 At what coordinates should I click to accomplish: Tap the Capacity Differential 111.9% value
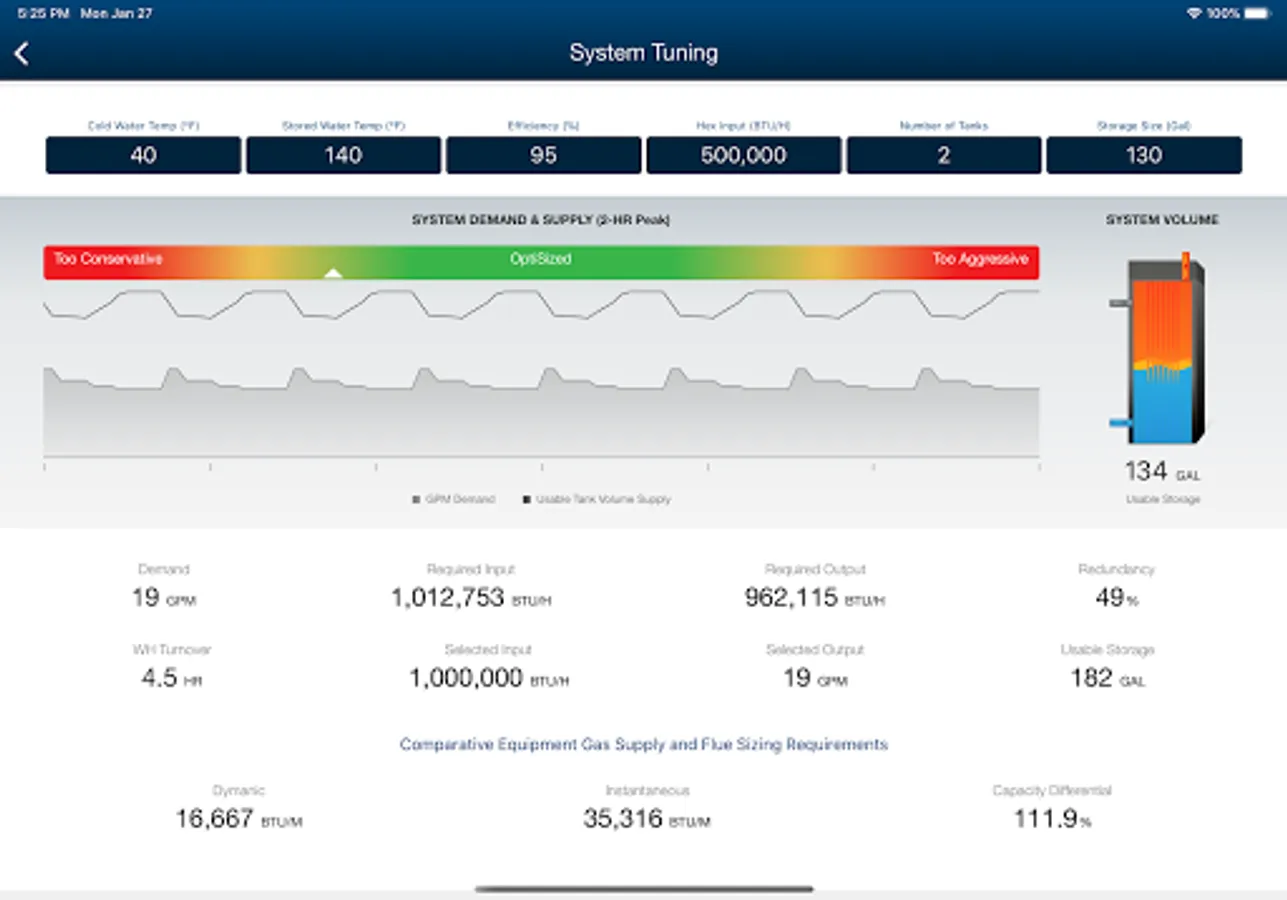point(1051,819)
